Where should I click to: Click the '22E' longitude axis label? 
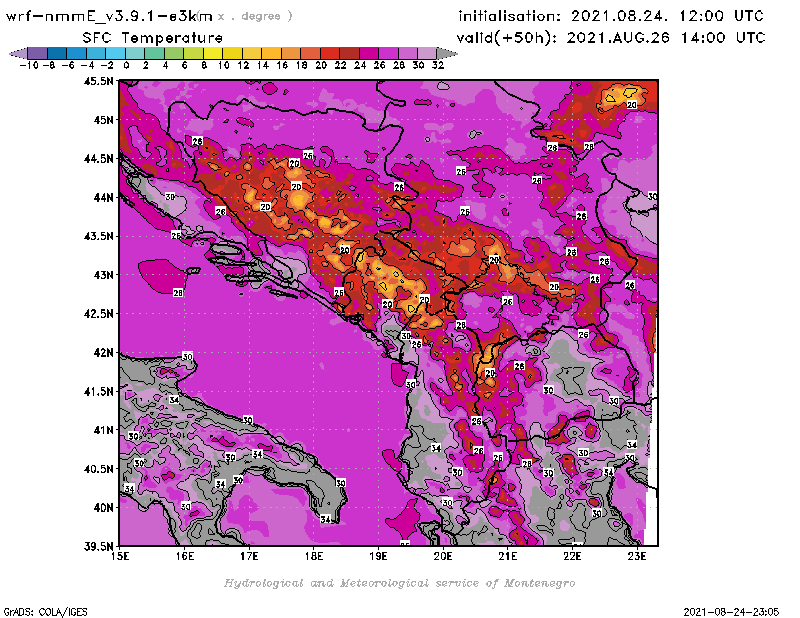(572, 556)
